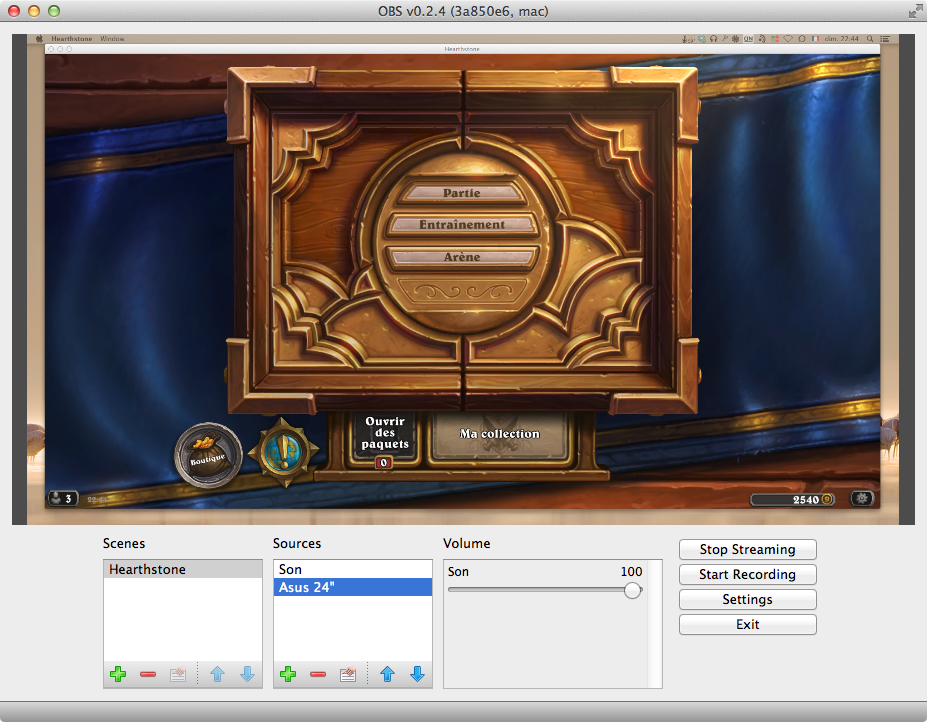Move selected source up
The width and height of the screenshot is (927, 722).
point(387,674)
